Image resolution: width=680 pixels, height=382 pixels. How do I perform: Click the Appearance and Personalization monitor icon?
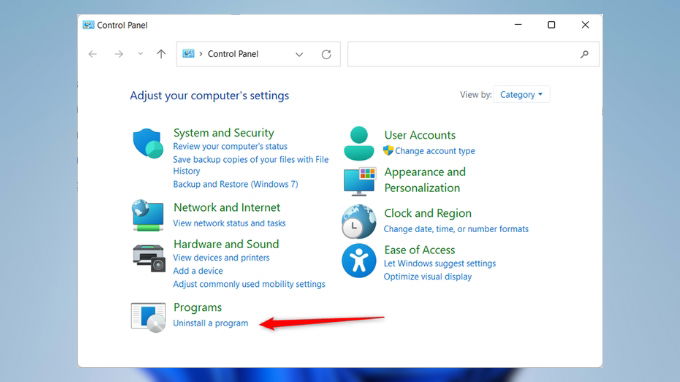click(x=360, y=181)
